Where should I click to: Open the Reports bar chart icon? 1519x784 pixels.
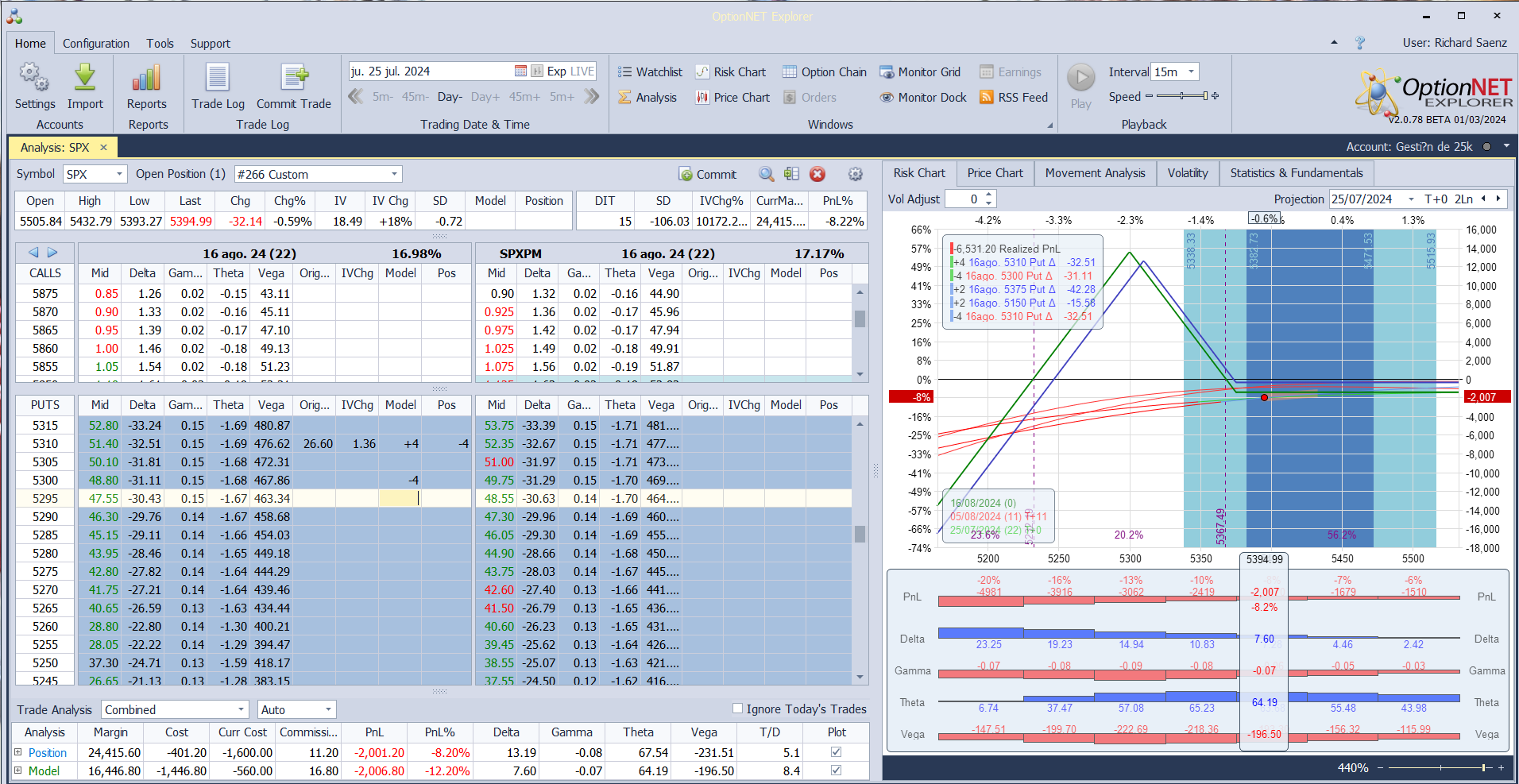click(x=147, y=78)
